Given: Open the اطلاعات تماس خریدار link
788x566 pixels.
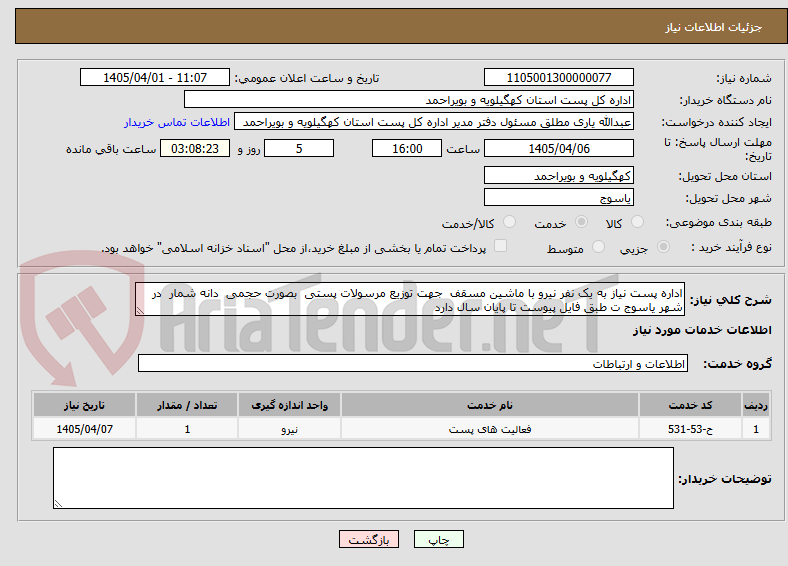Looking at the screenshot, I should (x=177, y=122).
